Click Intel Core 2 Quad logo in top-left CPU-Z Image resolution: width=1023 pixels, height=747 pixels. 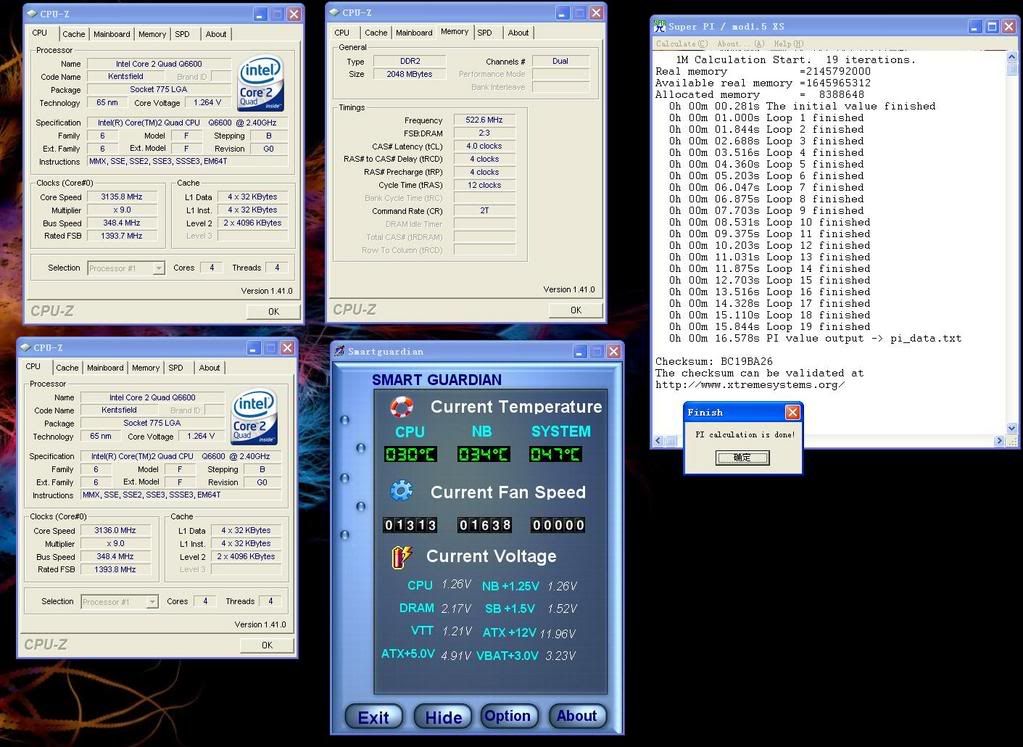pyautogui.click(x=261, y=83)
